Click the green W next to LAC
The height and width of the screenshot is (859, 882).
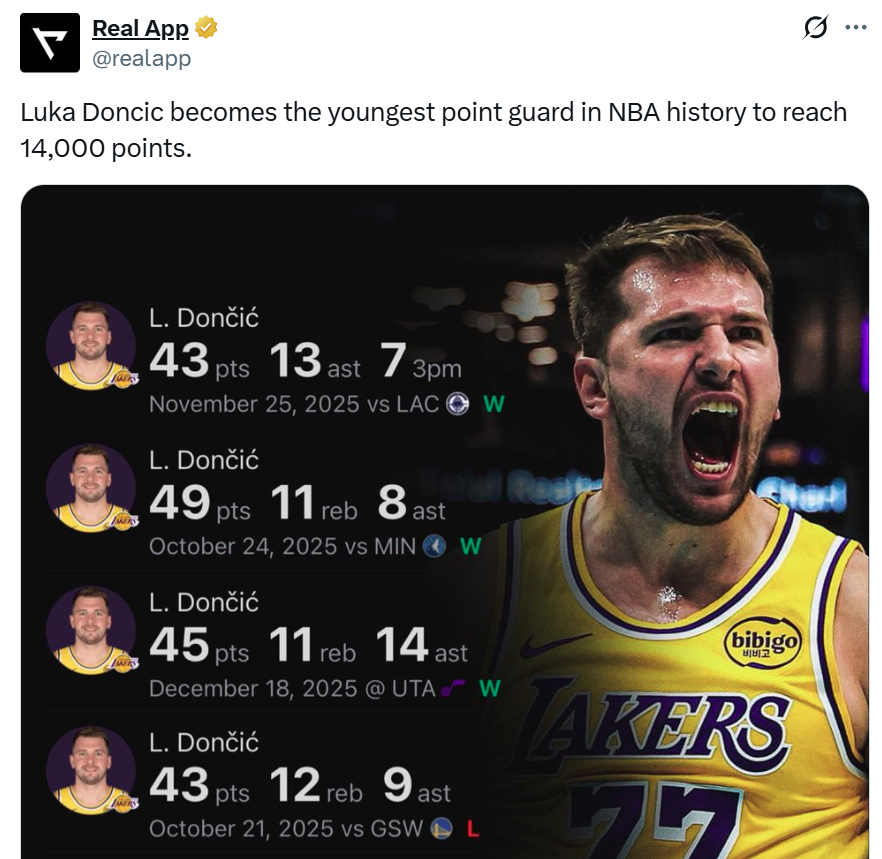(x=493, y=405)
